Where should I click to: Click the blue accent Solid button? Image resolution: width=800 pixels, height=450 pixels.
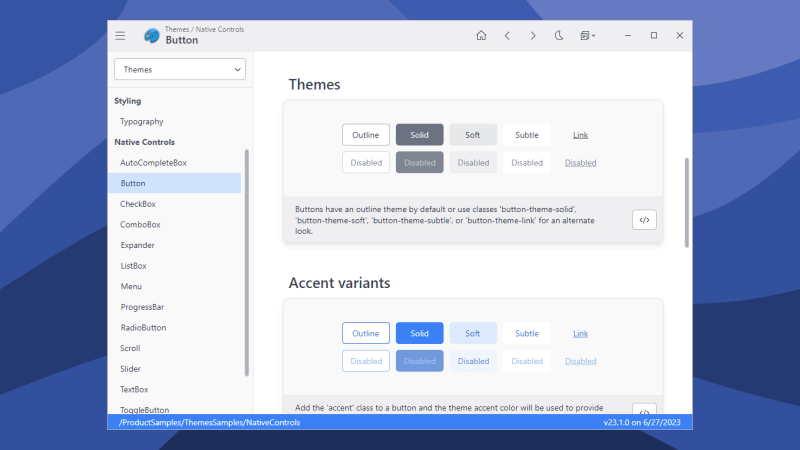point(419,333)
